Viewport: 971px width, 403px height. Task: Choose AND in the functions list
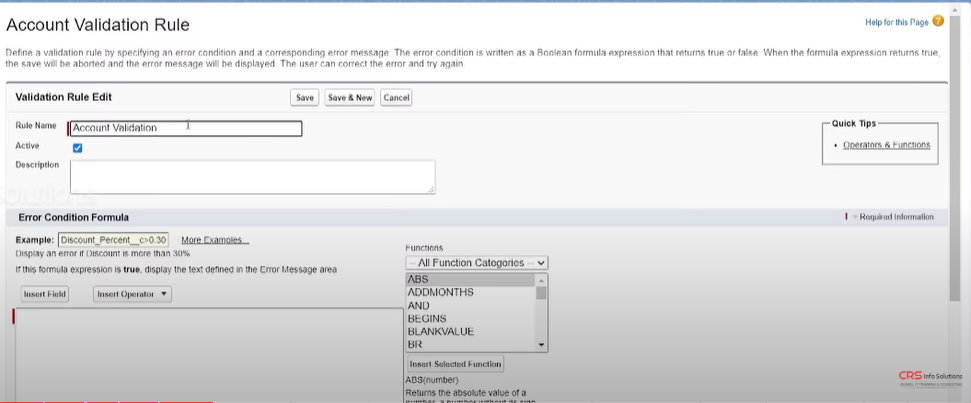(x=470, y=306)
